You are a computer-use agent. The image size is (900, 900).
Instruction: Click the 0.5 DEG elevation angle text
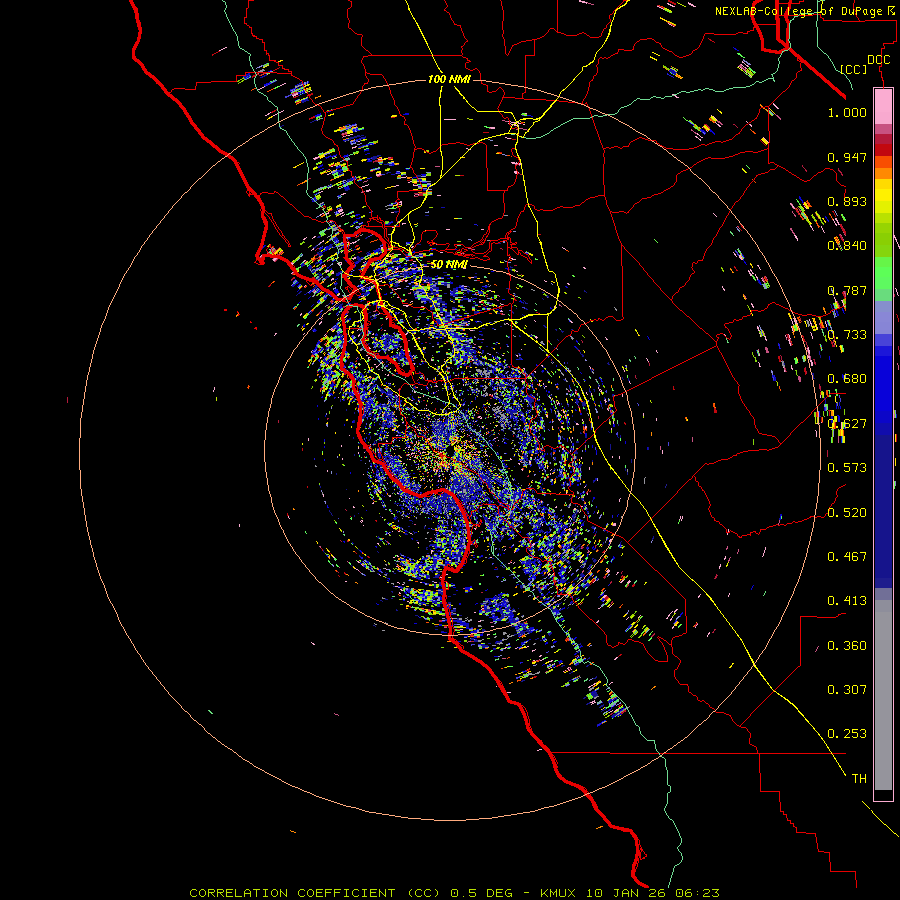coord(483,893)
